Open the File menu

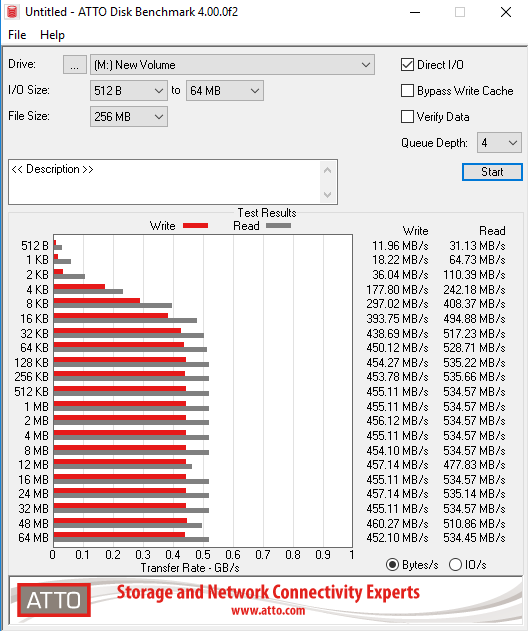click(x=17, y=35)
